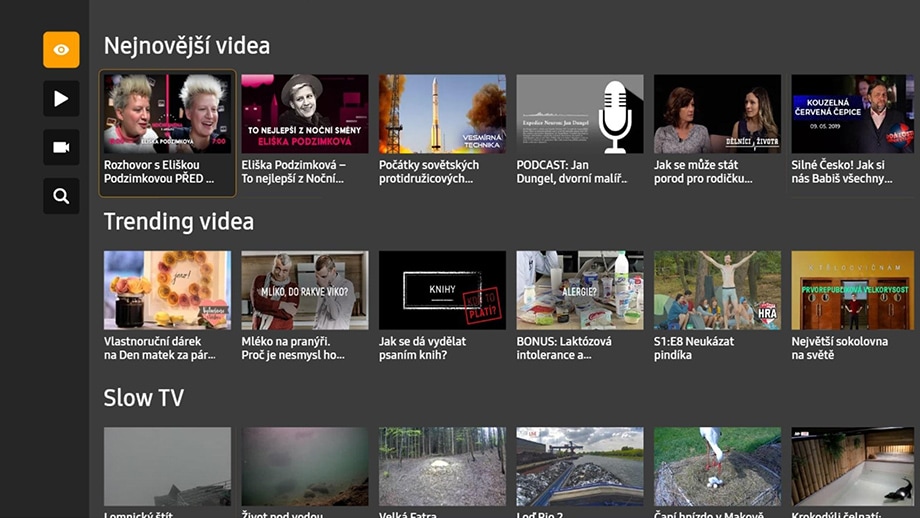The width and height of the screenshot is (920, 518).
Task: Open the Velká Fatra forest thumbnail
Action: pyautogui.click(x=442, y=466)
